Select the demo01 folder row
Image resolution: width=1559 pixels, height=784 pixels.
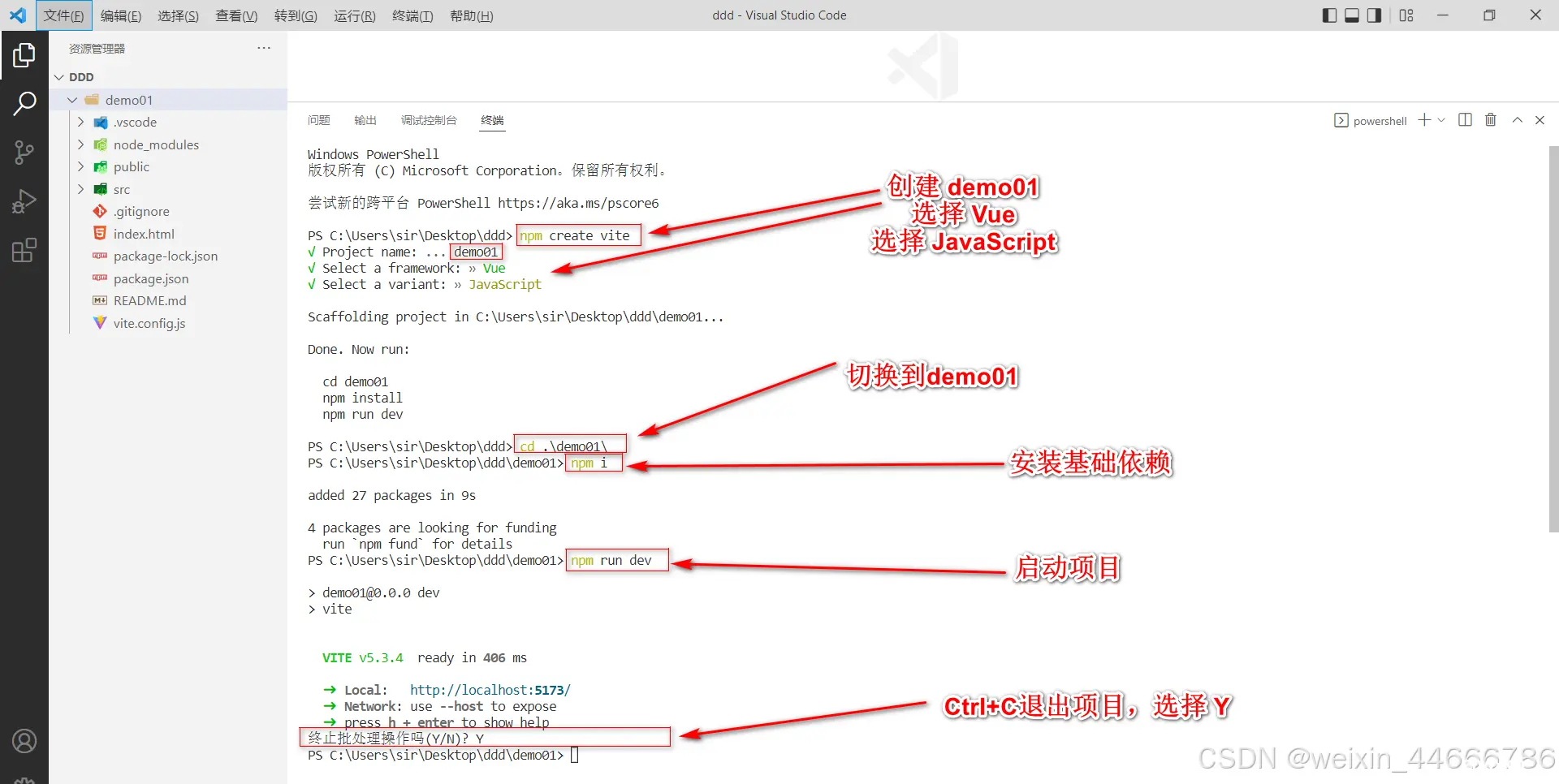point(168,100)
